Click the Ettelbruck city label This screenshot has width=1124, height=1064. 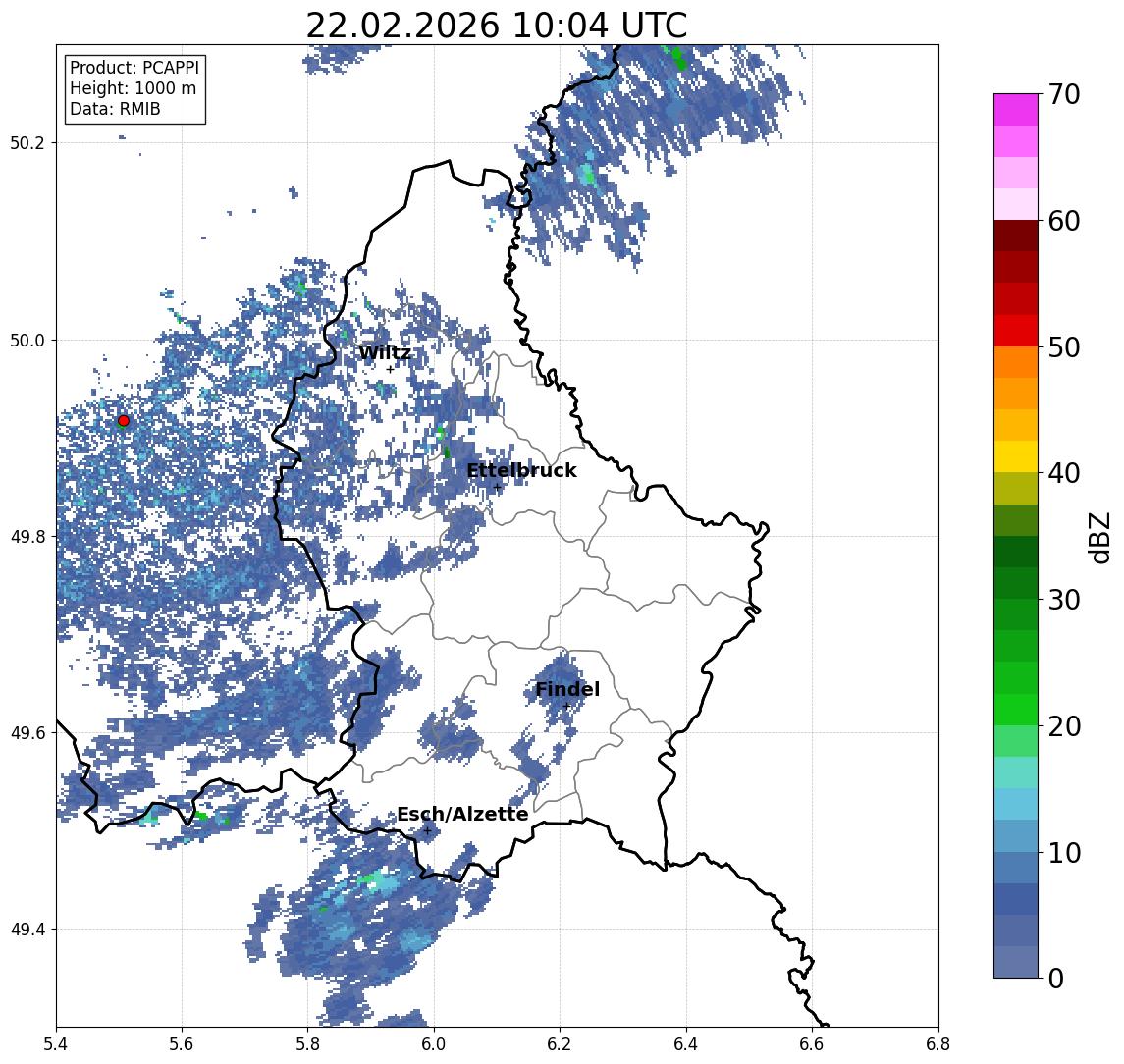pos(521,470)
